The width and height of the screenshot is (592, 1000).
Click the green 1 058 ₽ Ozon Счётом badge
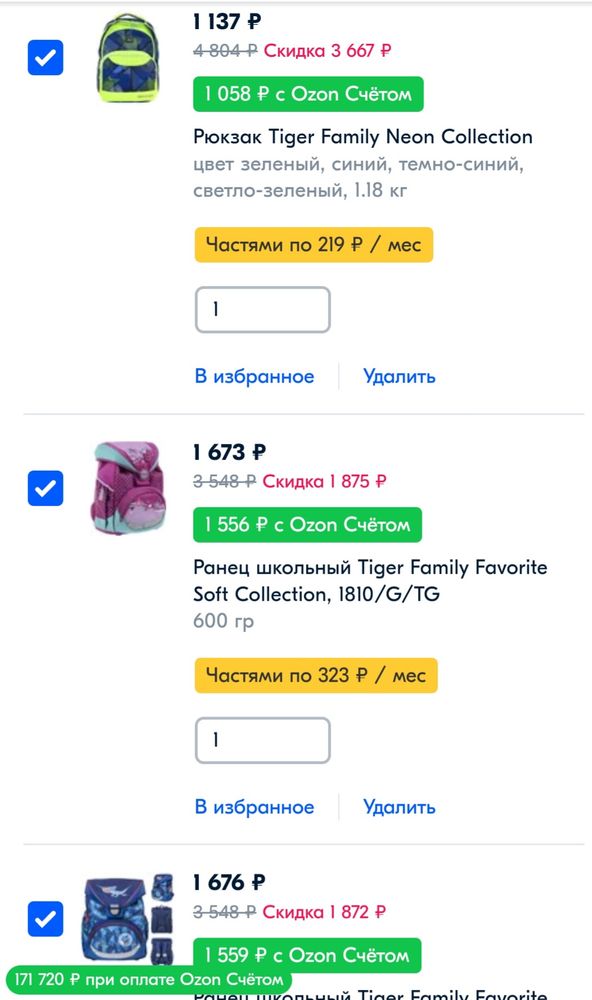tap(307, 94)
